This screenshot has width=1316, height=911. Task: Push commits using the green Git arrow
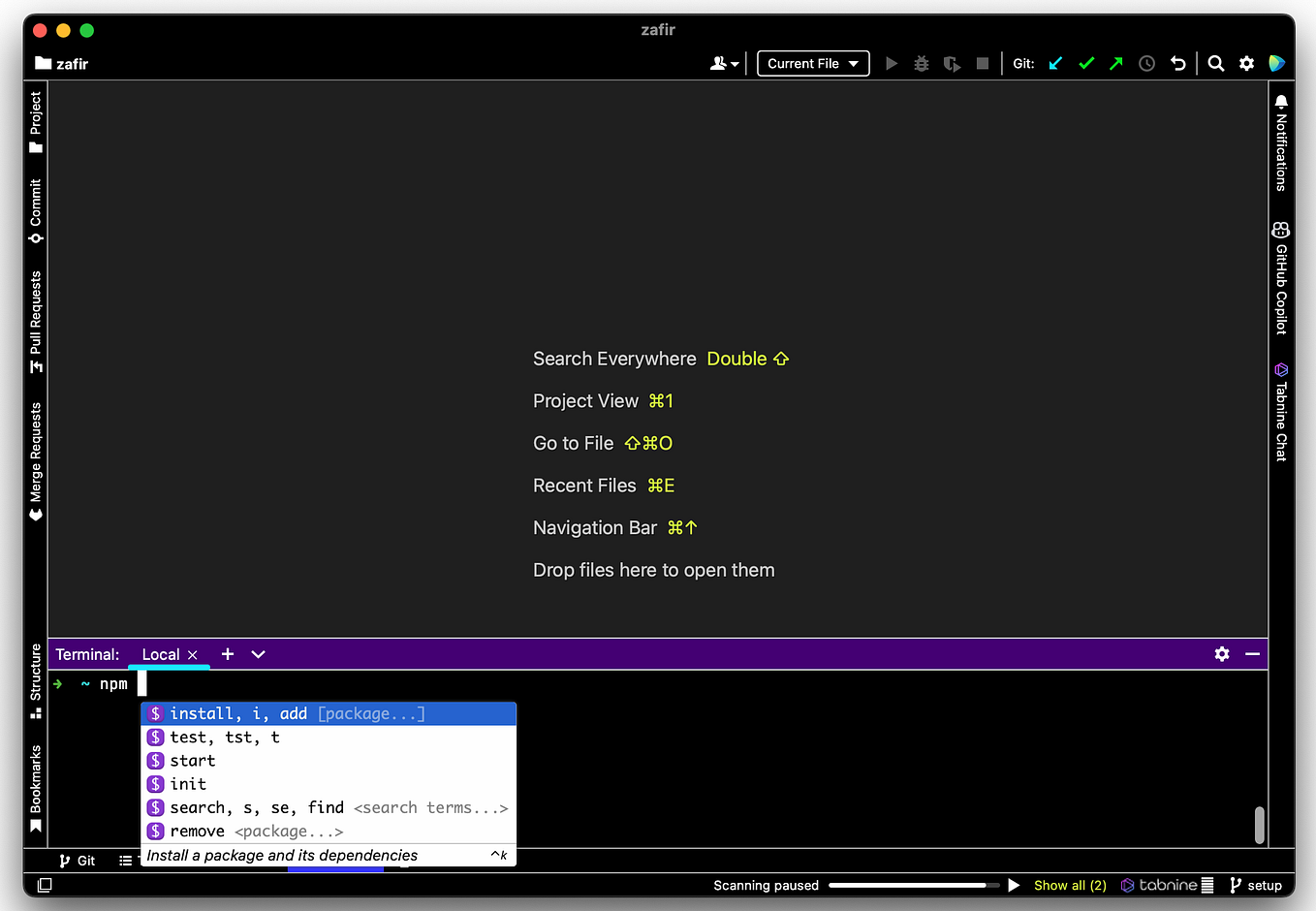(x=1115, y=63)
